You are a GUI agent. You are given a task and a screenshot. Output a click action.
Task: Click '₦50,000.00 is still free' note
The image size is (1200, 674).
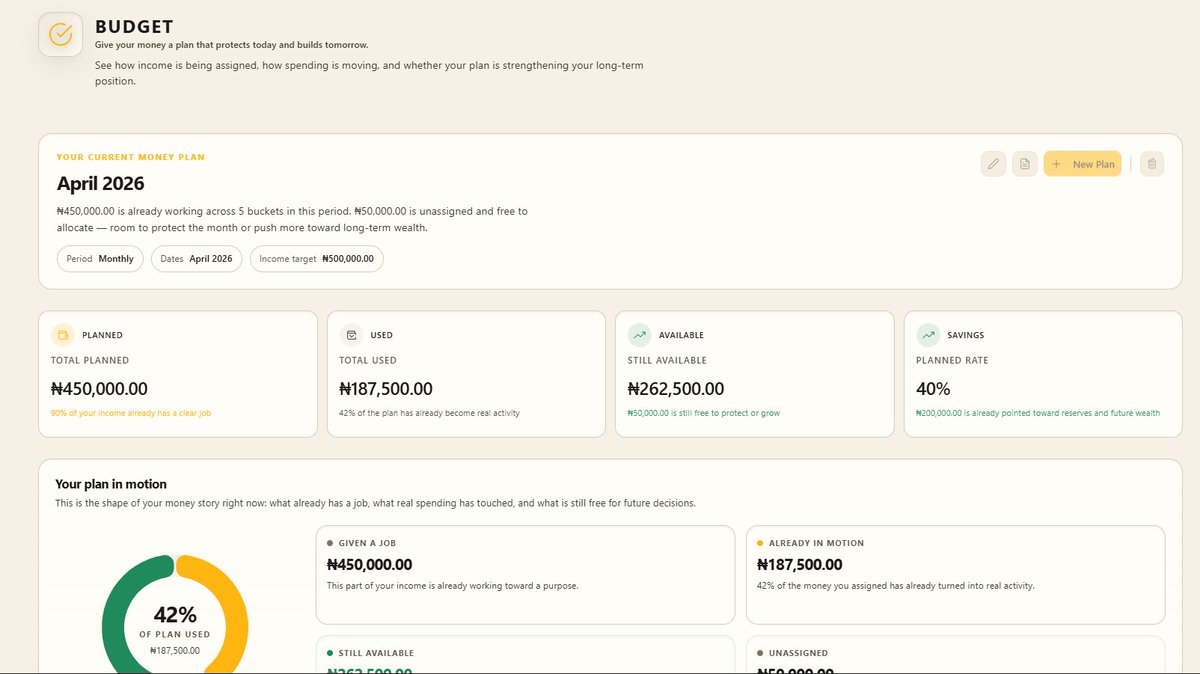(x=704, y=413)
